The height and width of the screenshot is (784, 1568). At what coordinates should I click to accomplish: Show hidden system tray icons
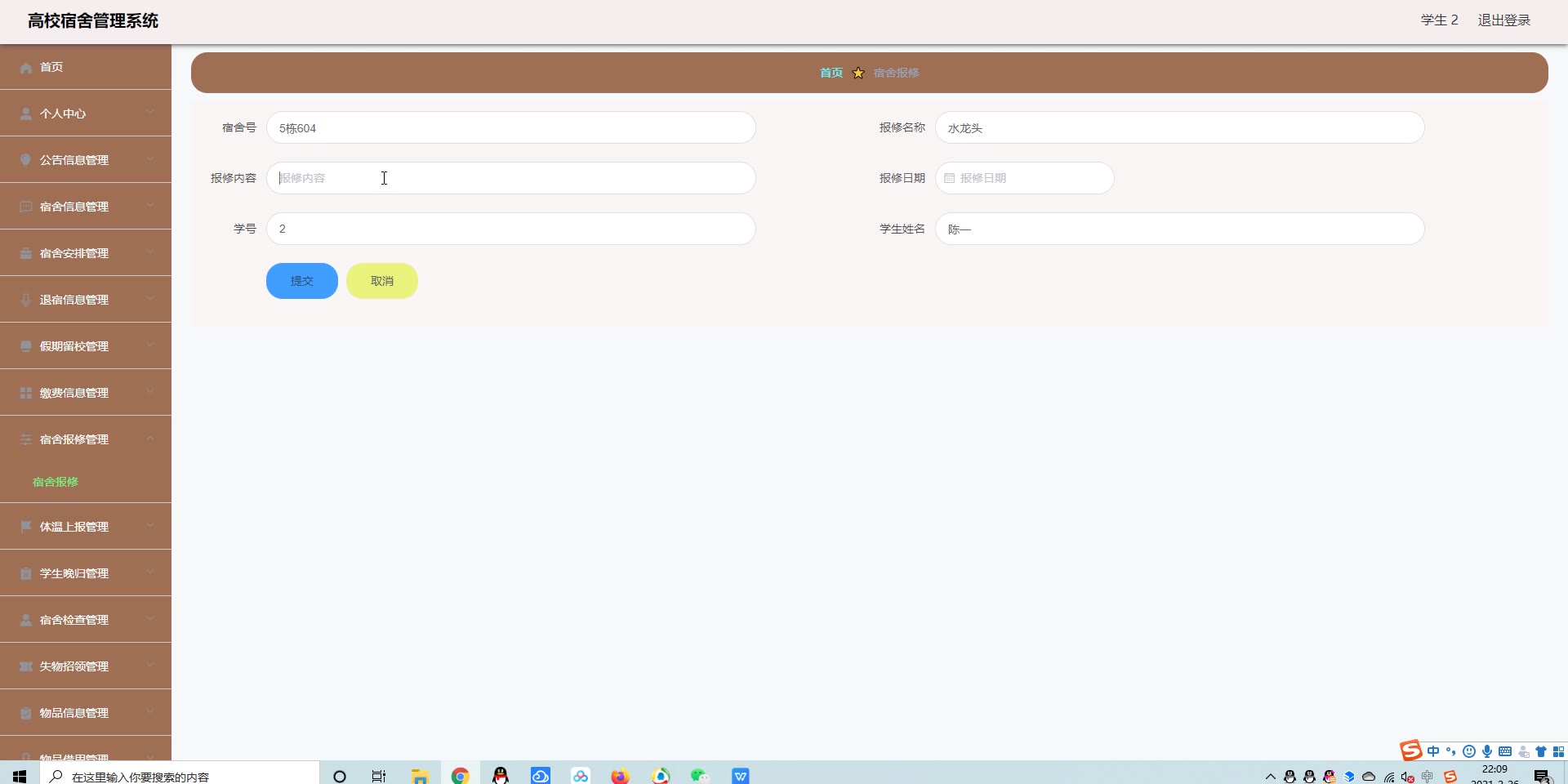coord(1270,777)
